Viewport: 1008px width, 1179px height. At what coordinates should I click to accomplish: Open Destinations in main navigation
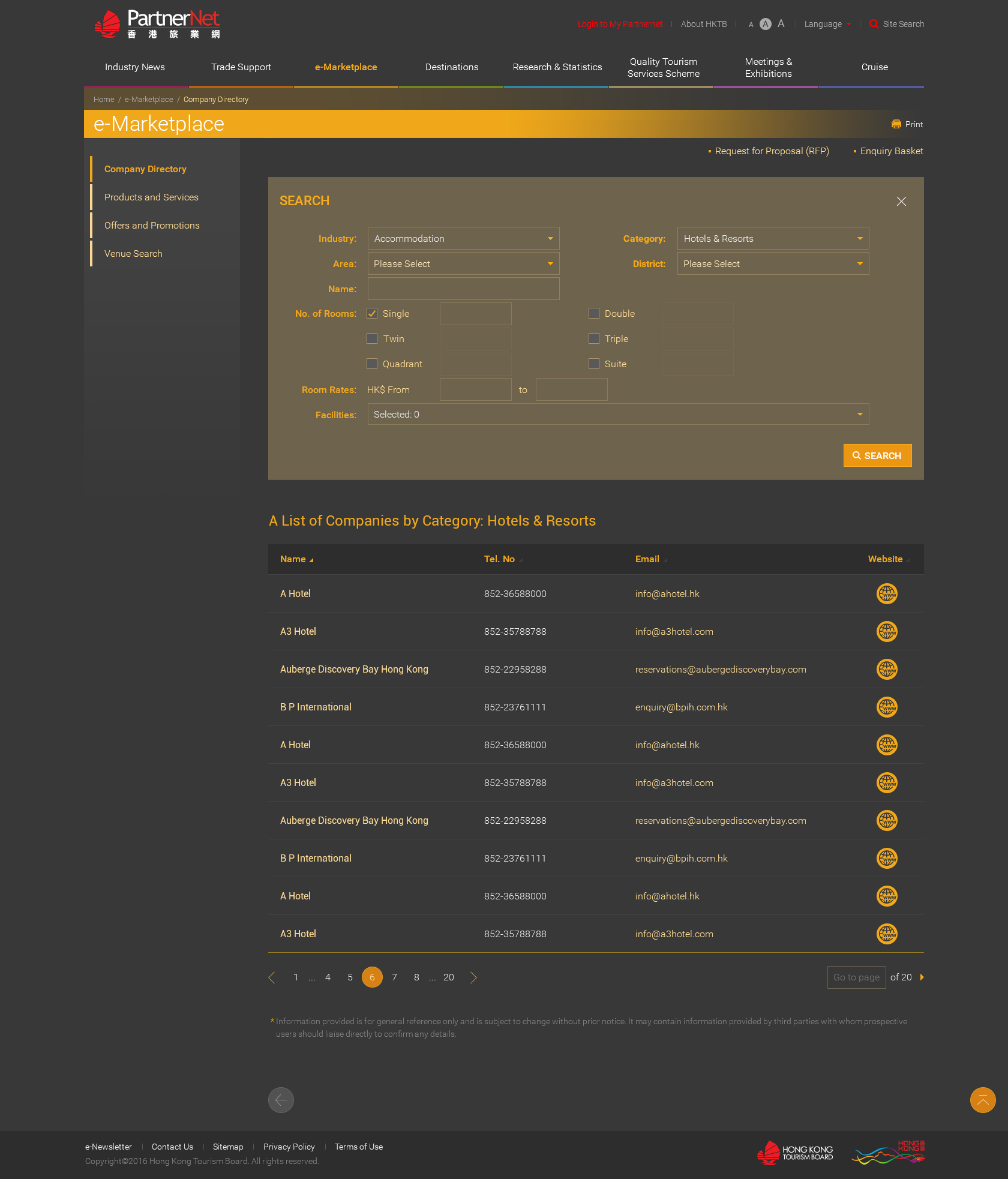[451, 67]
